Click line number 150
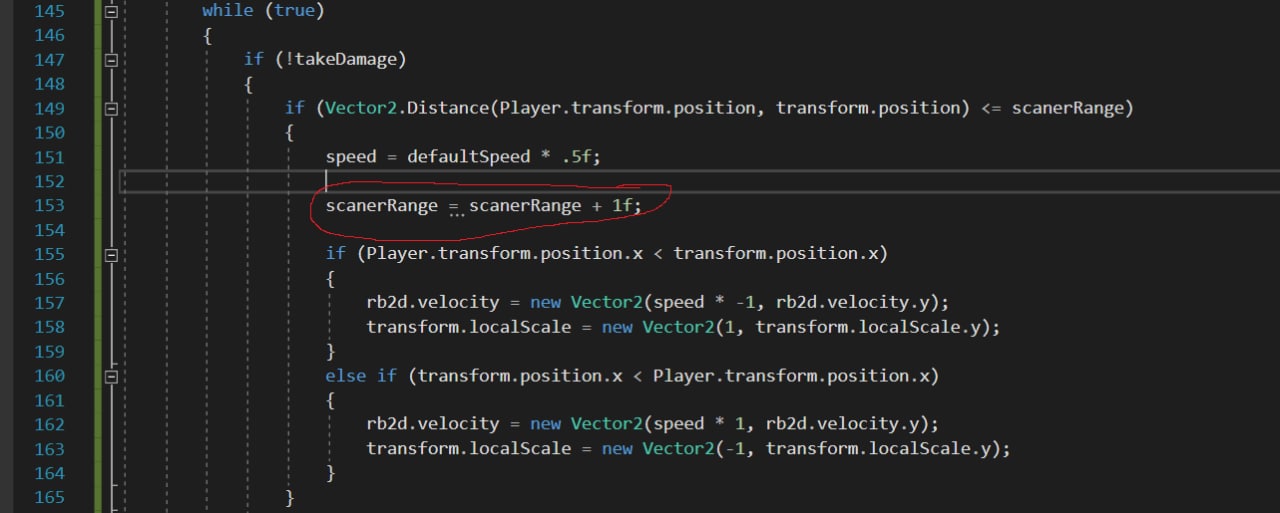Viewport: 1280px width, 513px height. [x=48, y=132]
